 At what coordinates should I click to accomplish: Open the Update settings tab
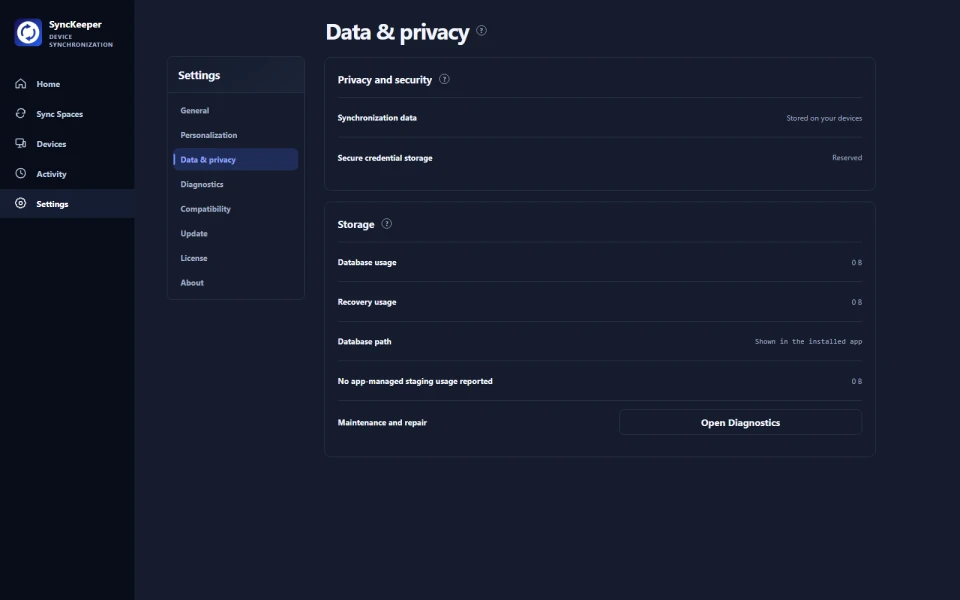click(236, 233)
